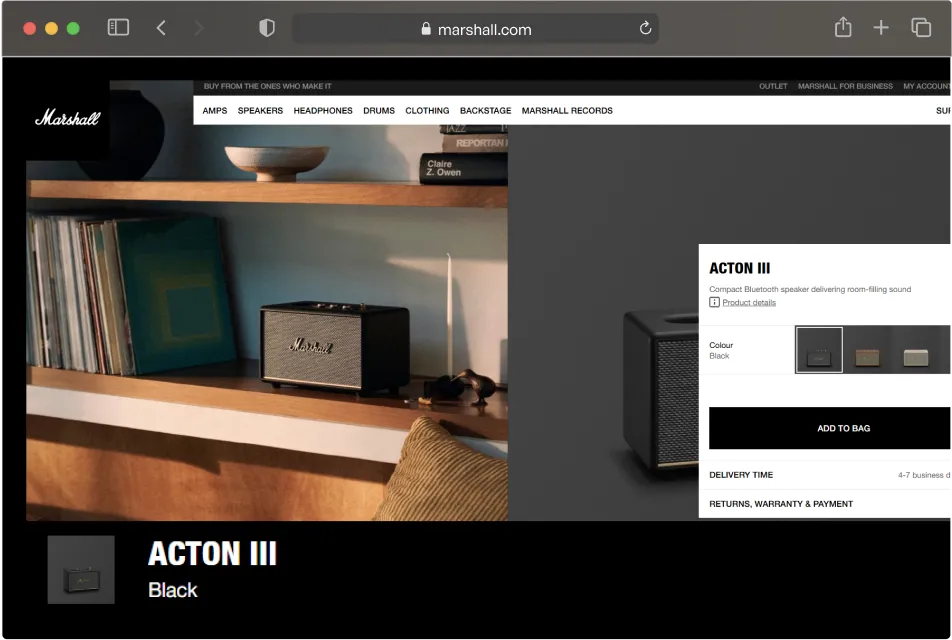Open the Speakers menu
Screen dimensions: 952x640
[x=260, y=111]
